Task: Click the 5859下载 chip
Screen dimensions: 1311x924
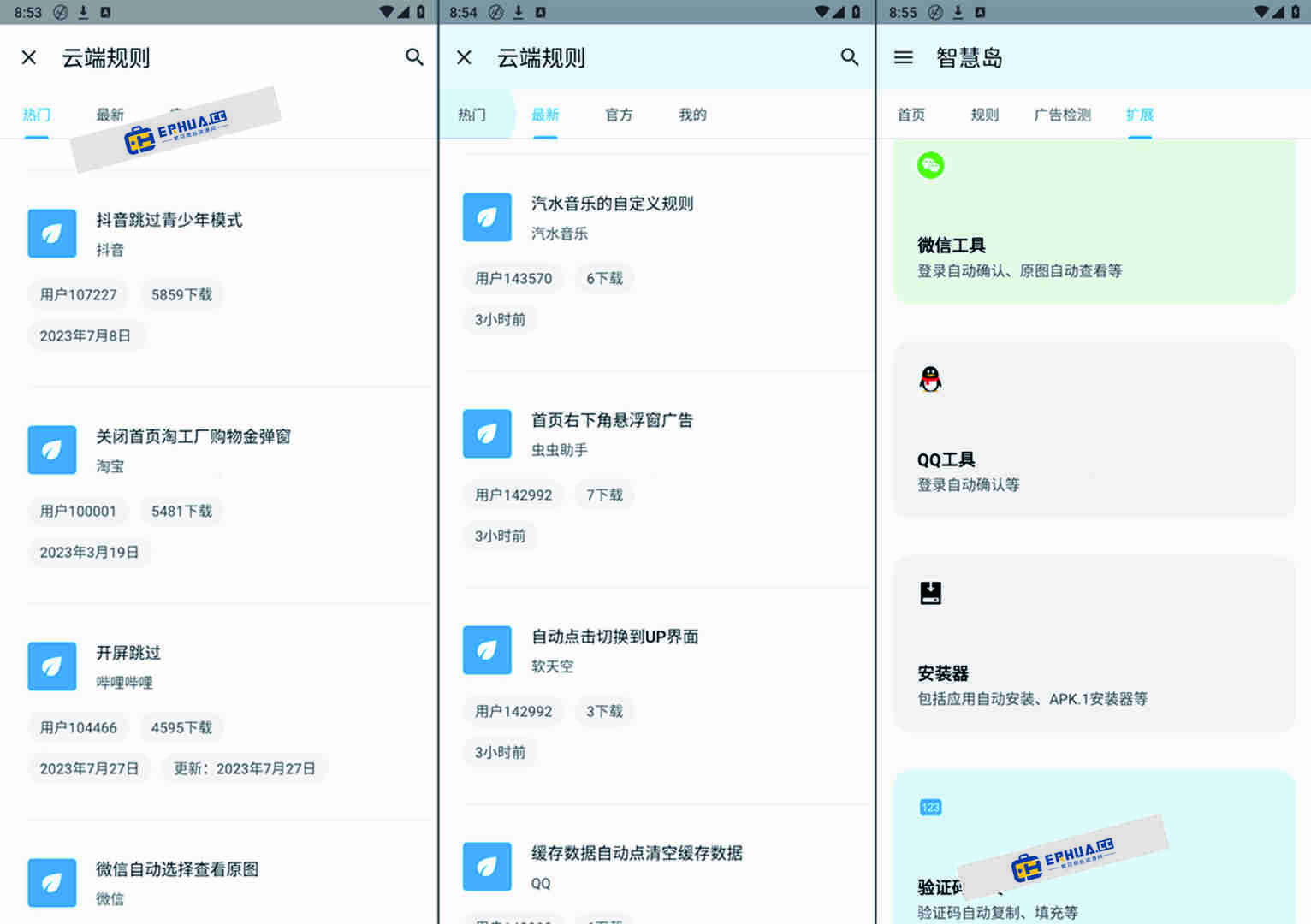Action: (x=181, y=294)
